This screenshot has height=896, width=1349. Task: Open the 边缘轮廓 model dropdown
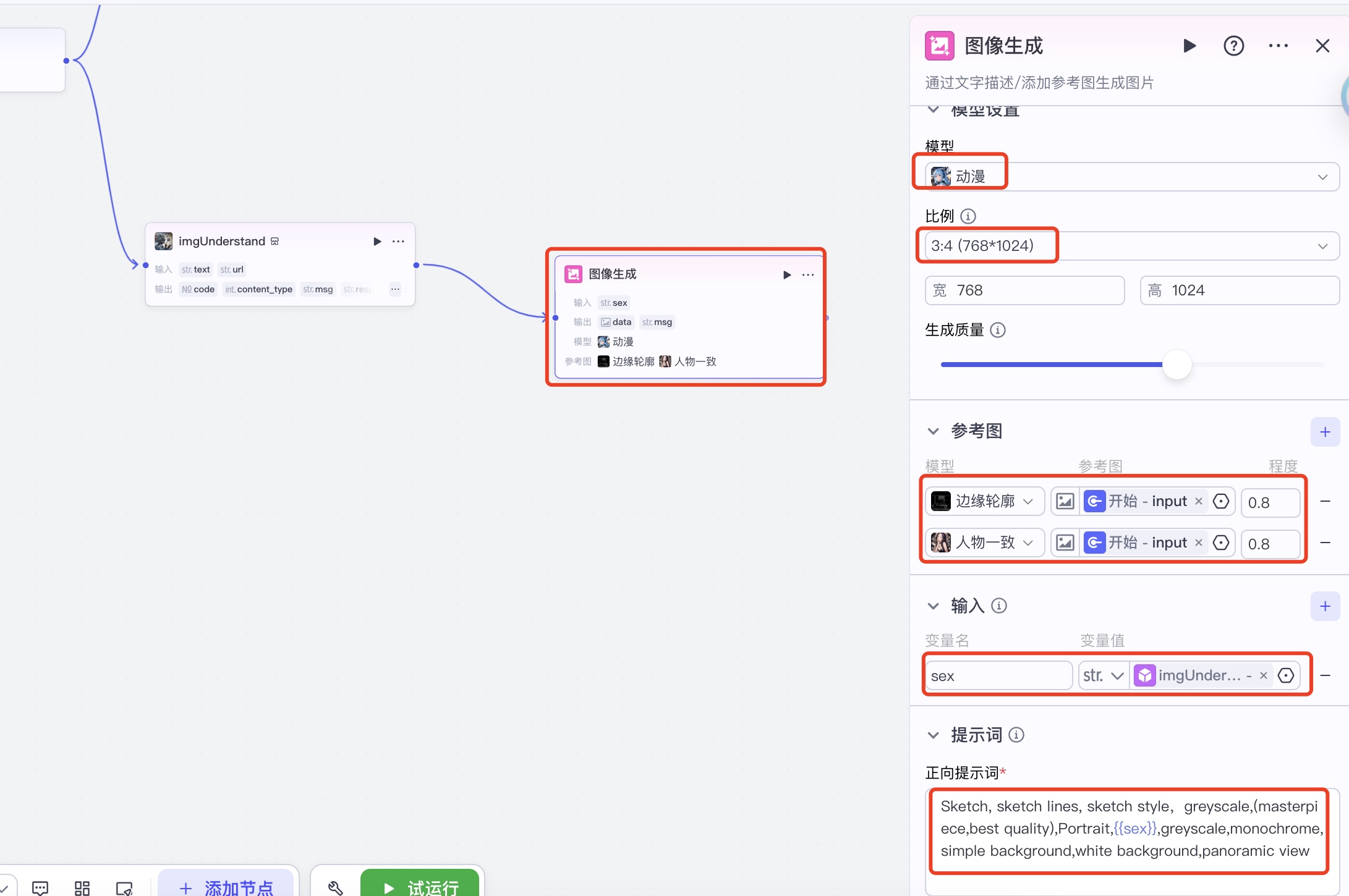point(985,501)
